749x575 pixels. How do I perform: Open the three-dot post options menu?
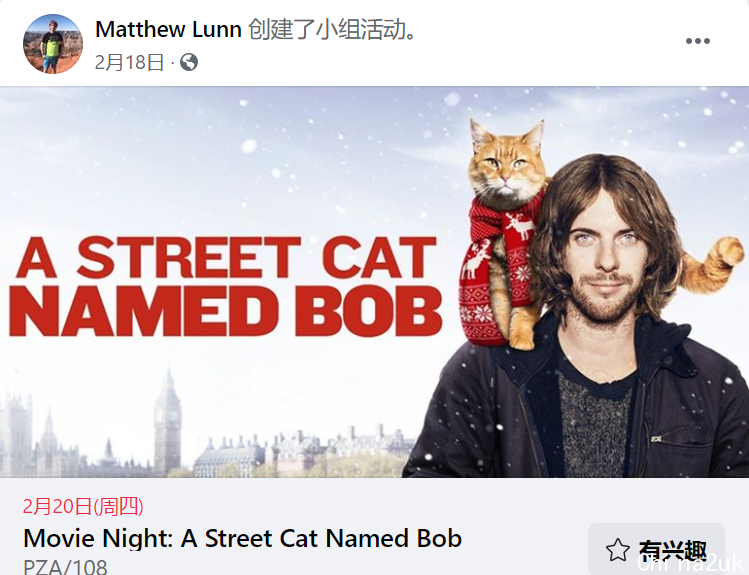(x=697, y=41)
